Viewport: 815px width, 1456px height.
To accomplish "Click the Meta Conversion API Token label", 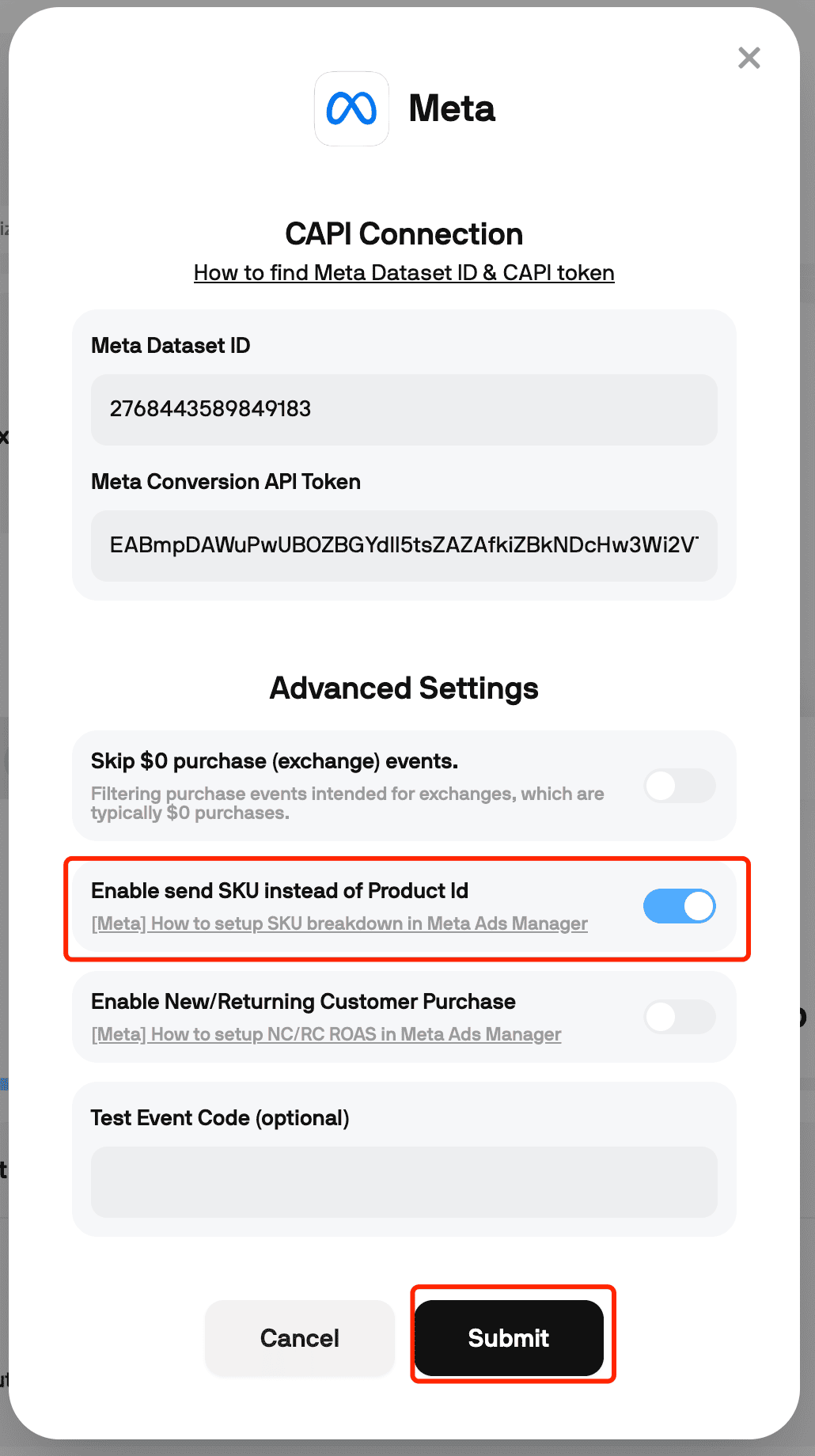I will 226,482.
